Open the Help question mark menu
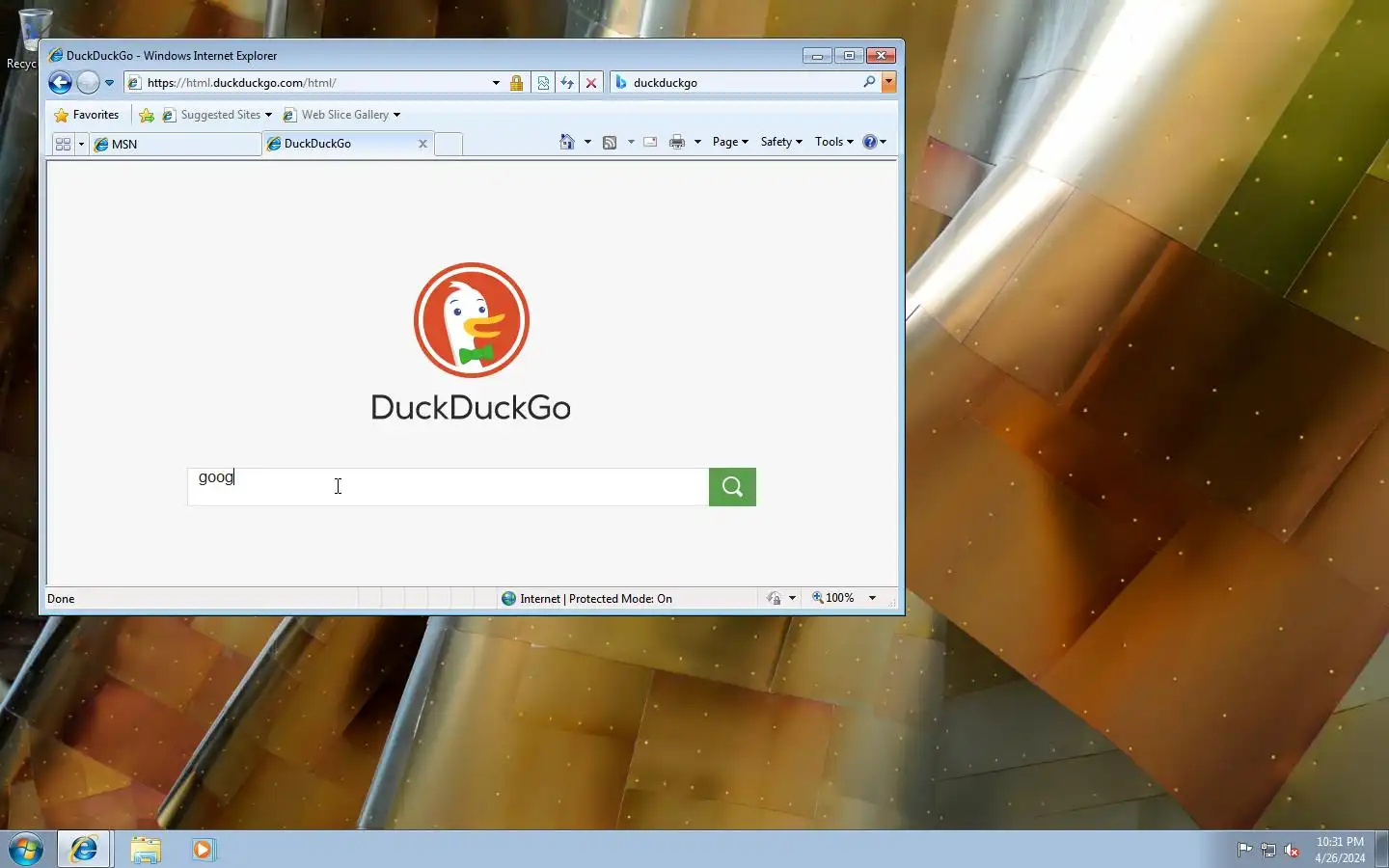 (x=874, y=142)
